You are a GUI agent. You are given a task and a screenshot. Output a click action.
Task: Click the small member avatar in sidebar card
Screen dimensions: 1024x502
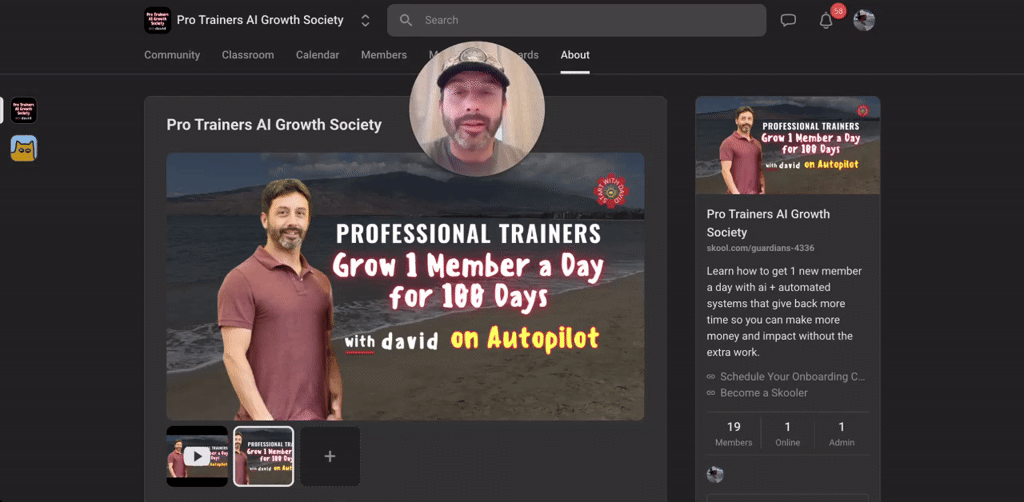pos(715,475)
